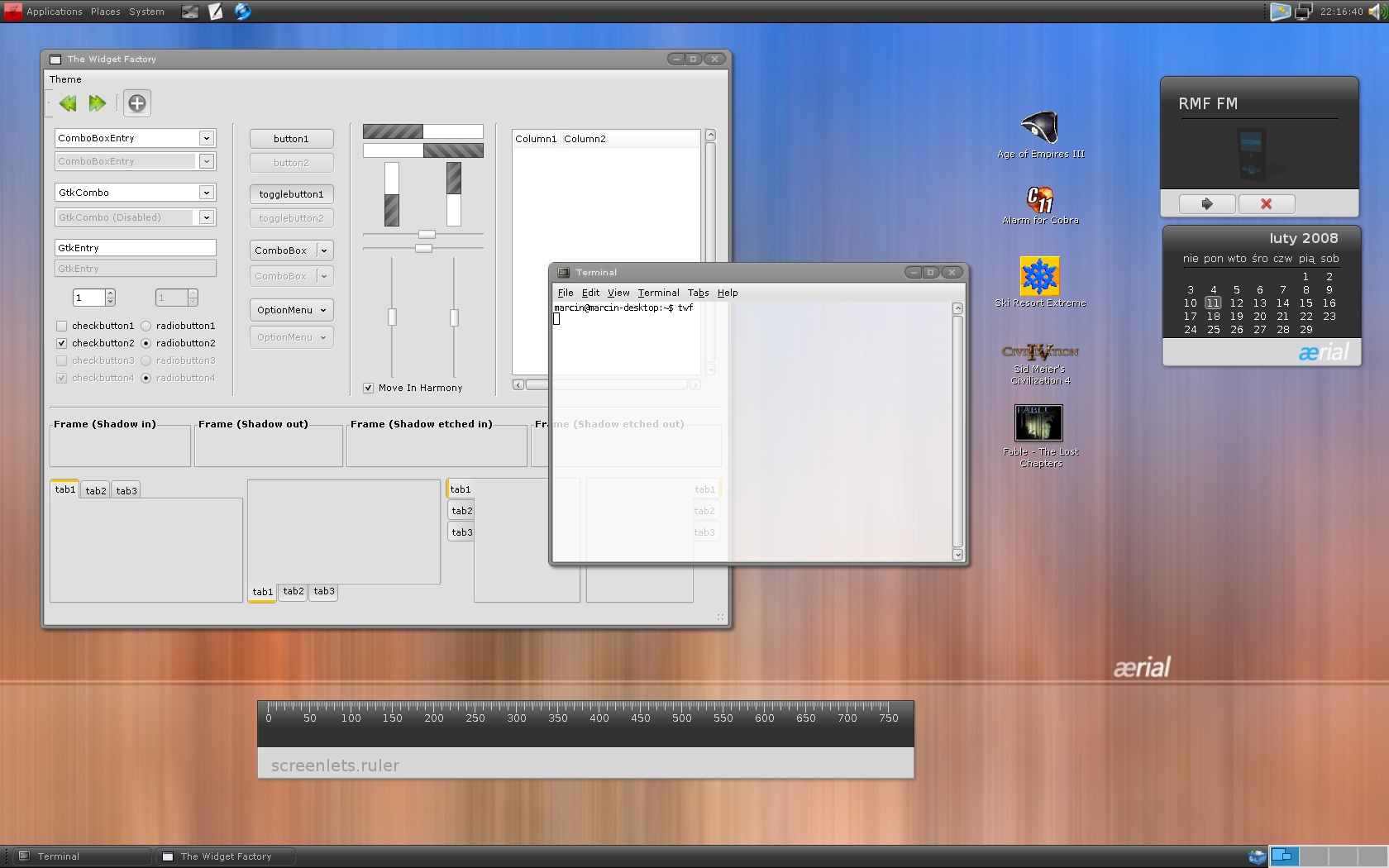Click the round plus icon in Widget Factory toolbar
This screenshot has width=1389, height=868.
[x=137, y=103]
